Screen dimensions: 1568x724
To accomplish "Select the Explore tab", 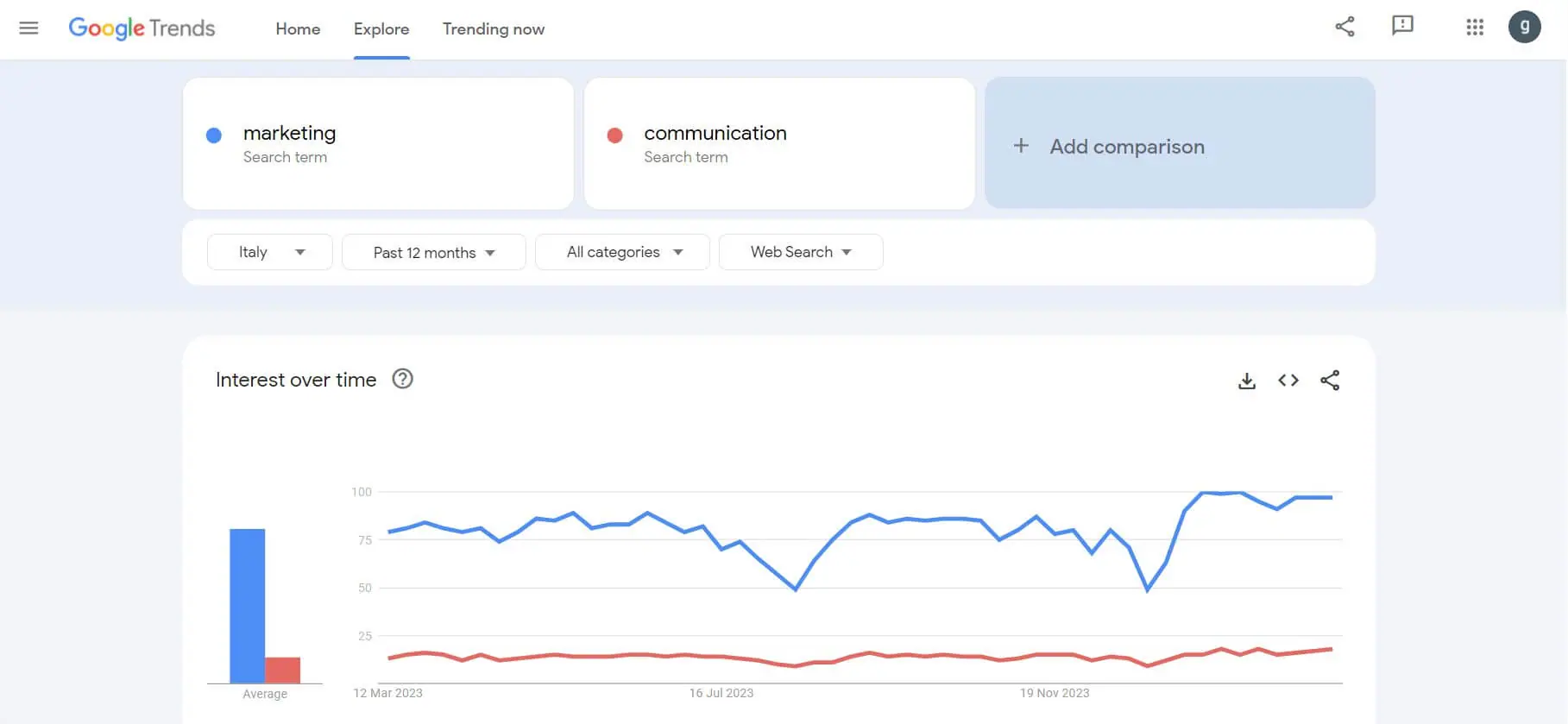I will pyautogui.click(x=381, y=29).
